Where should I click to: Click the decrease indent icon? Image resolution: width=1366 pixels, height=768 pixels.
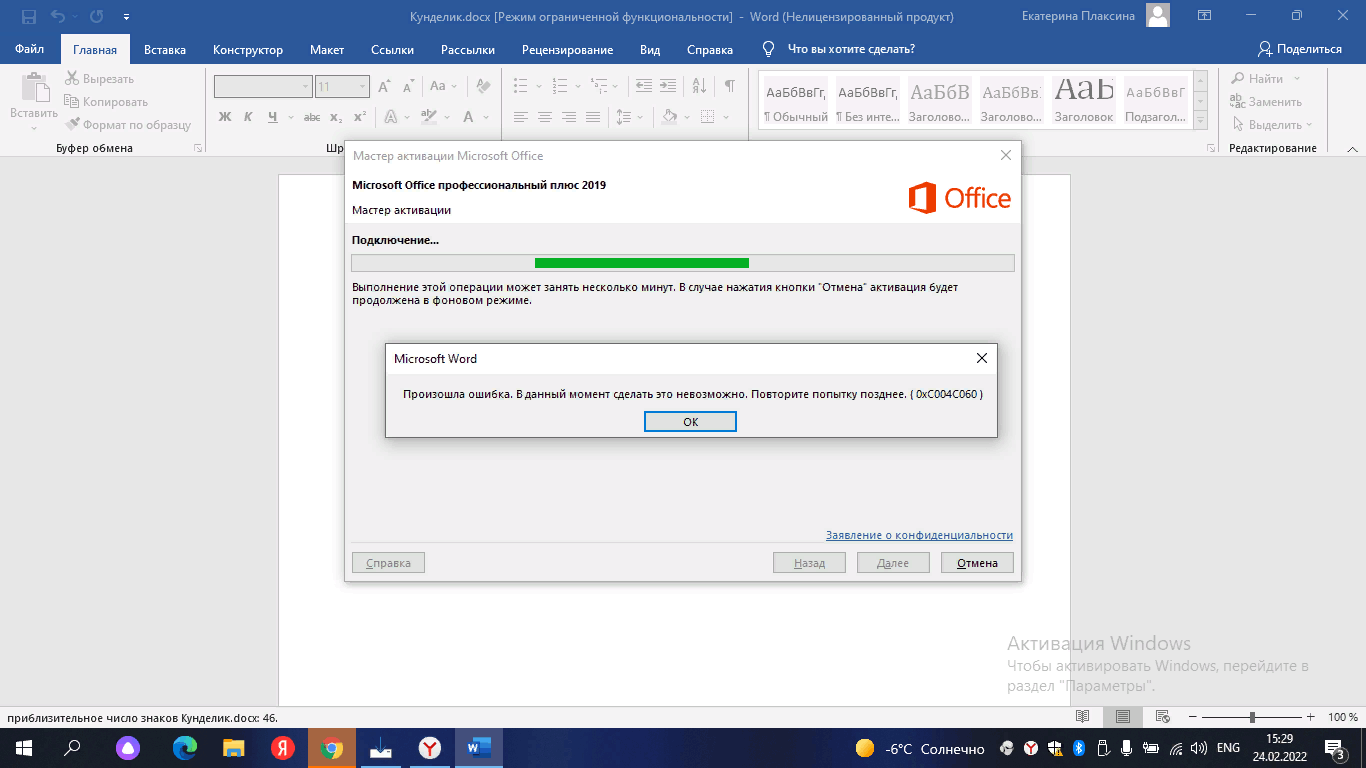pyautogui.click(x=644, y=87)
